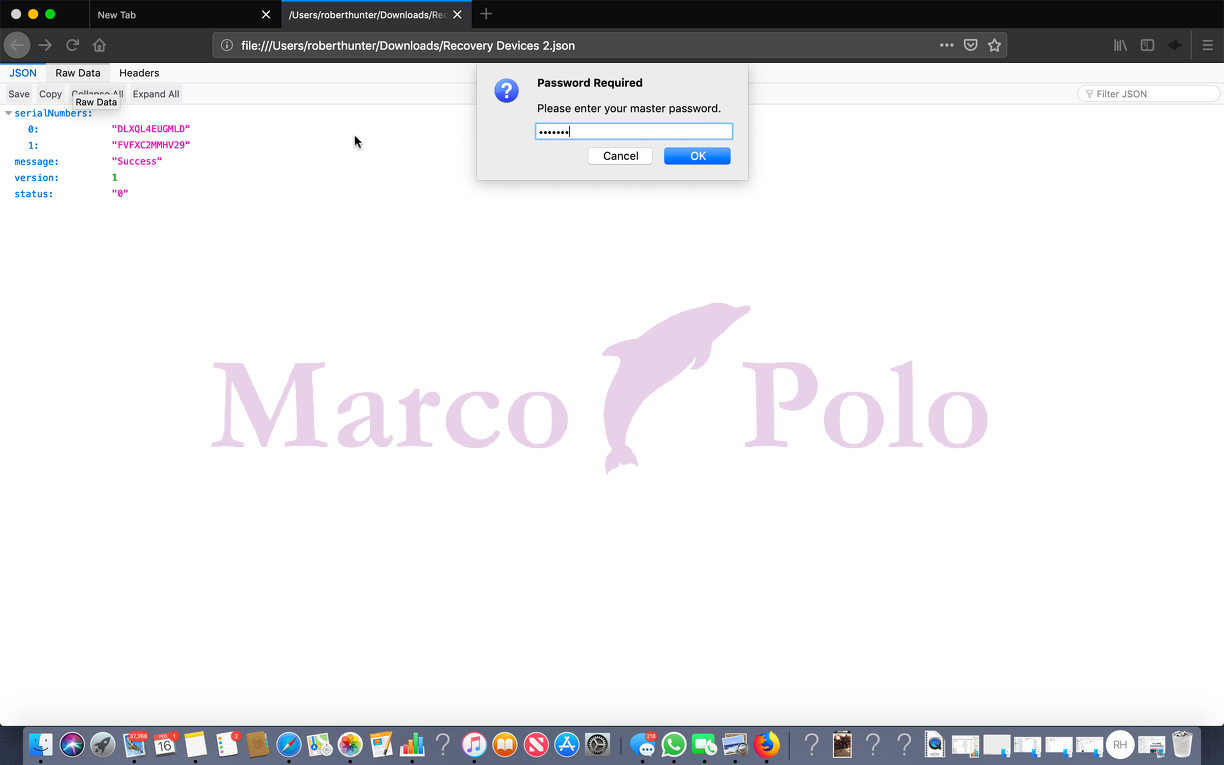Open Contacts book in Dock
This screenshot has width=1224, height=765.
tap(258, 744)
